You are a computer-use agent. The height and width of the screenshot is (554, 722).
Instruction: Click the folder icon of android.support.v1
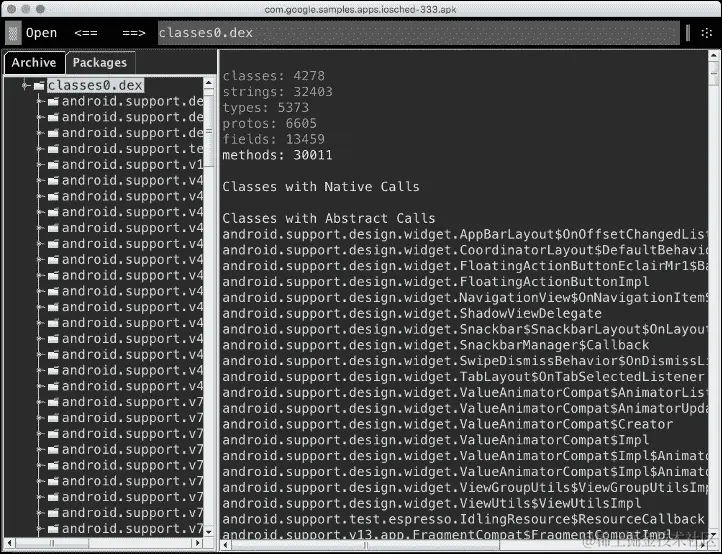53,164
